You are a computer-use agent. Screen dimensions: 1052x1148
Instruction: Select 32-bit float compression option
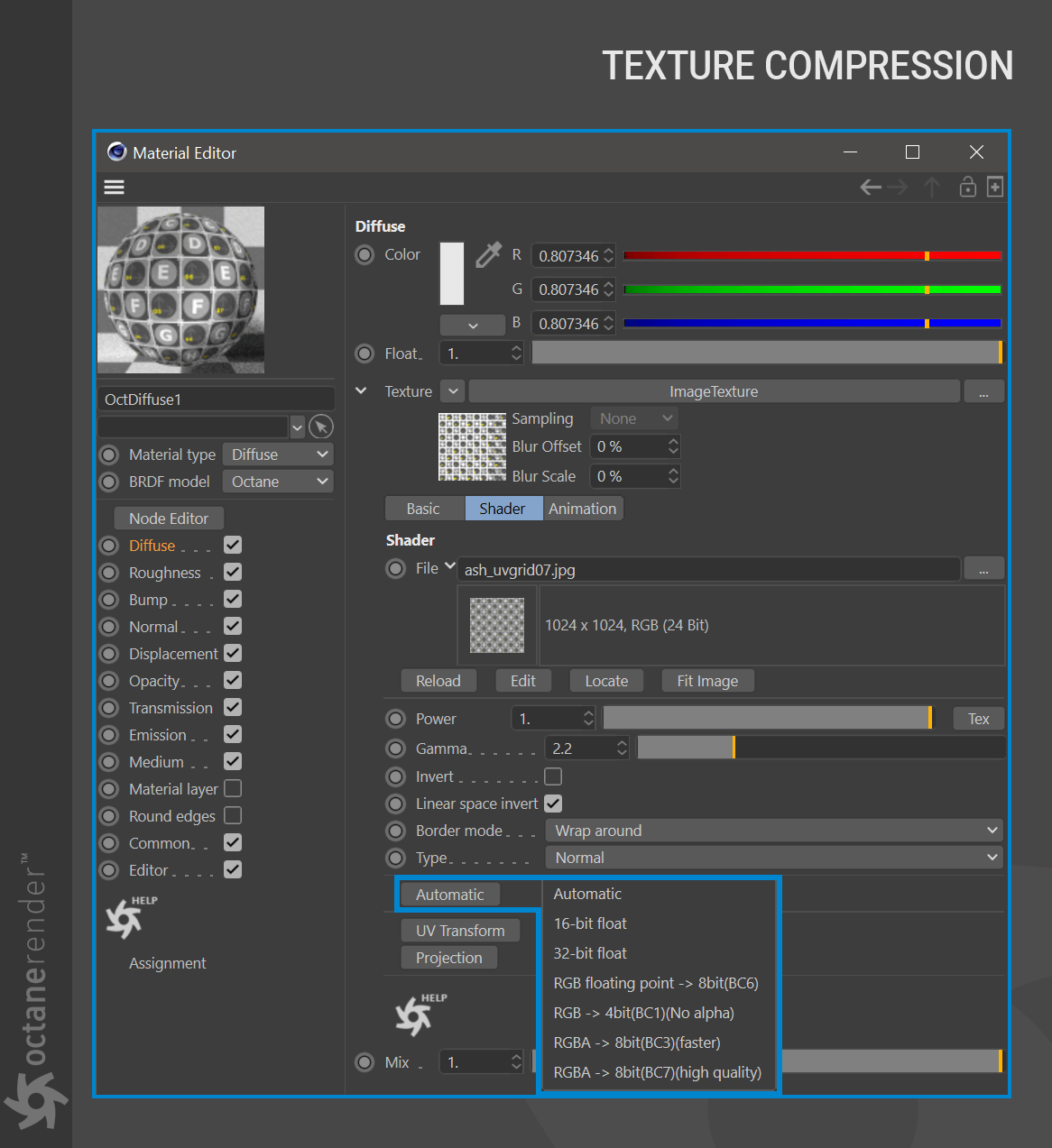[590, 953]
